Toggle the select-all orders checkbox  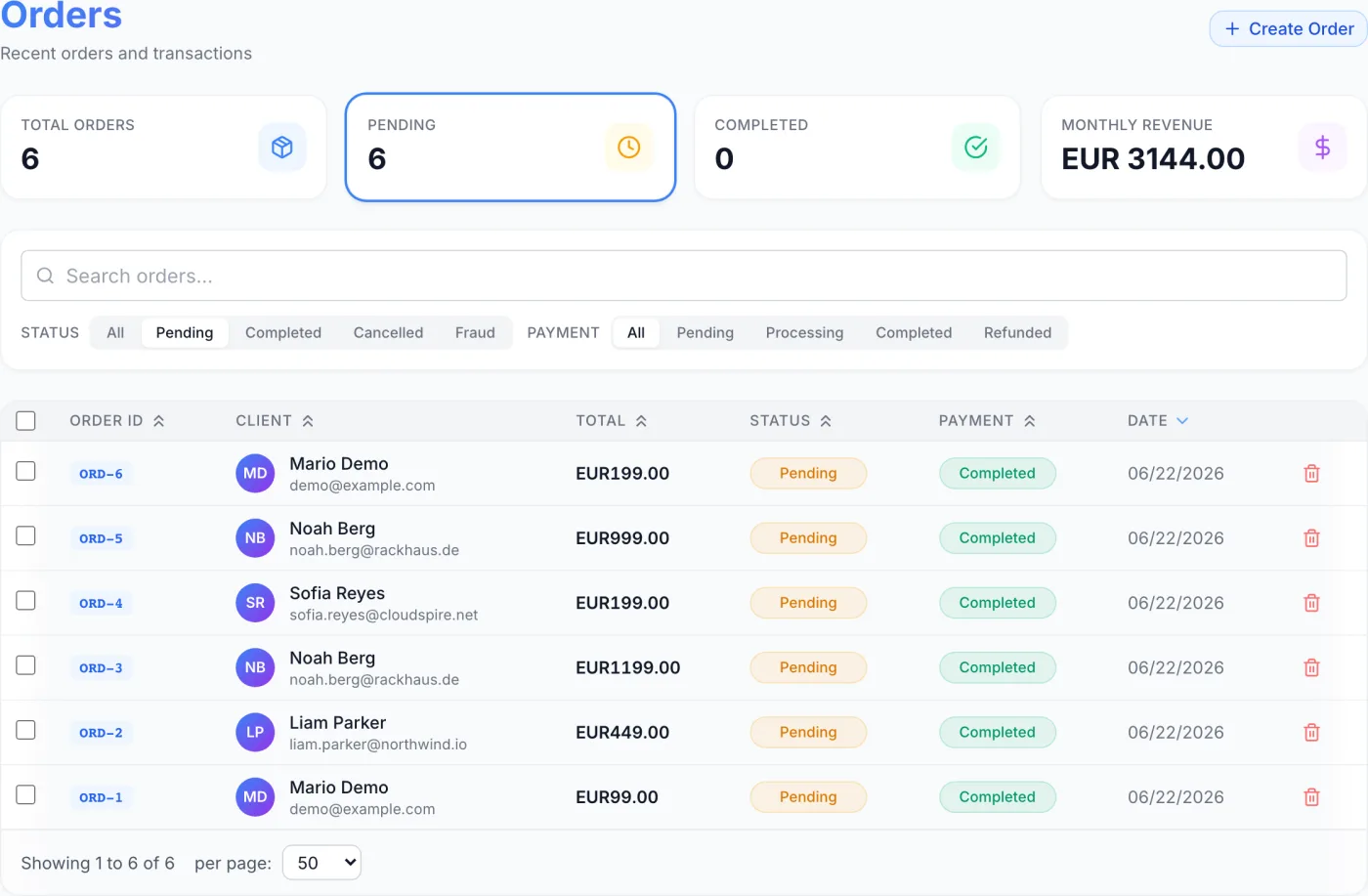(x=26, y=421)
